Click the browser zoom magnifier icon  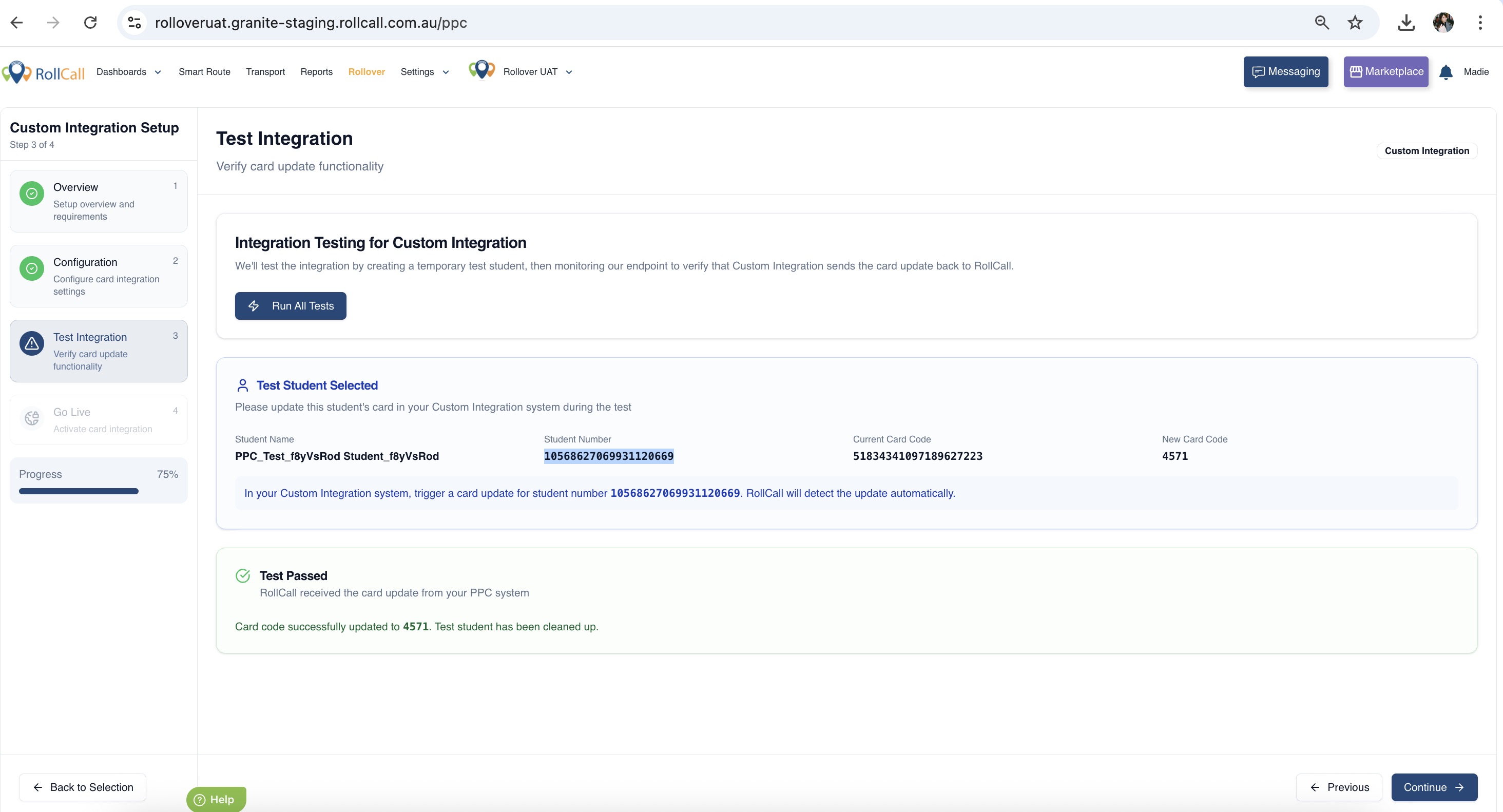(1322, 23)
